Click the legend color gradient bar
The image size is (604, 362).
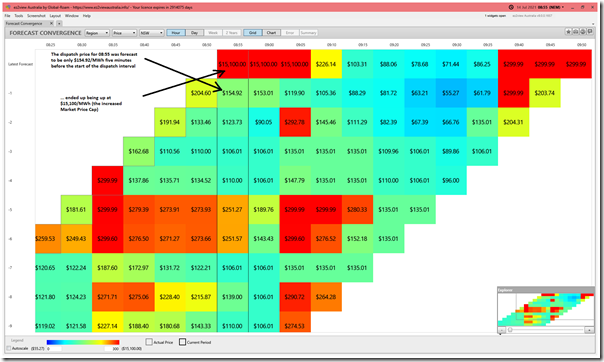pos(83,342)
